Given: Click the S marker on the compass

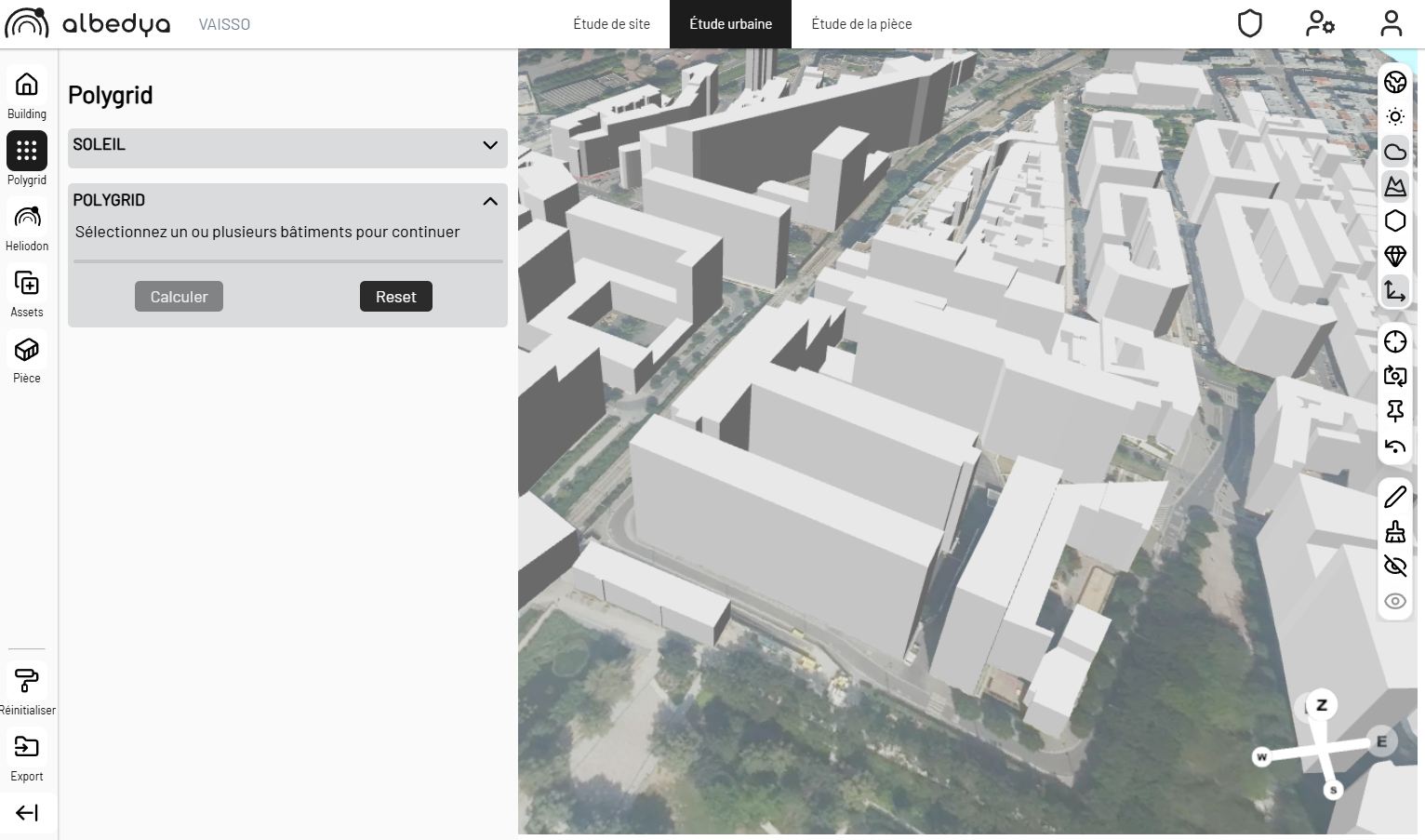Looking at the screenshot, I should click(x=1333, y=790).
